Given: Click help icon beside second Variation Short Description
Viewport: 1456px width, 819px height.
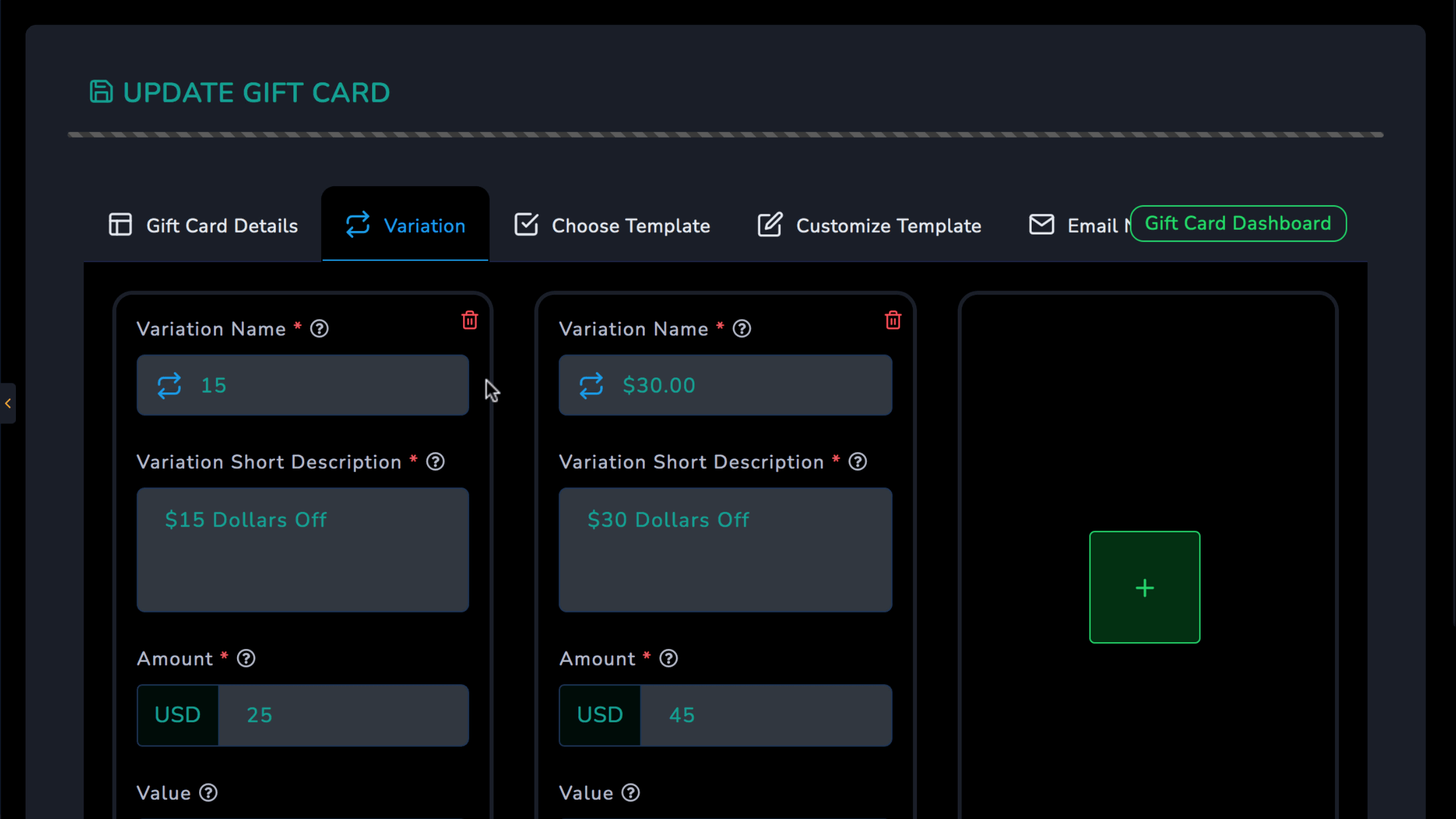Looking at the screenshot, I should [x=858, y=462].
